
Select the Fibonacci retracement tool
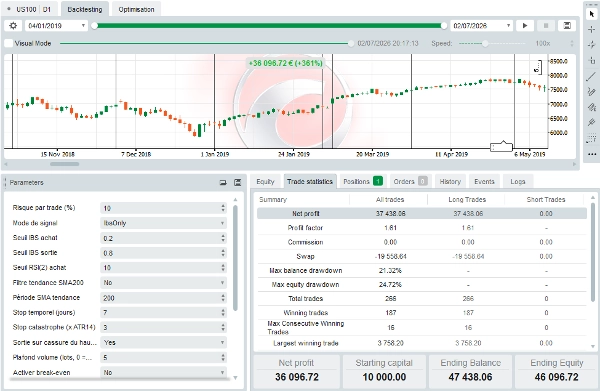(592, 138)
